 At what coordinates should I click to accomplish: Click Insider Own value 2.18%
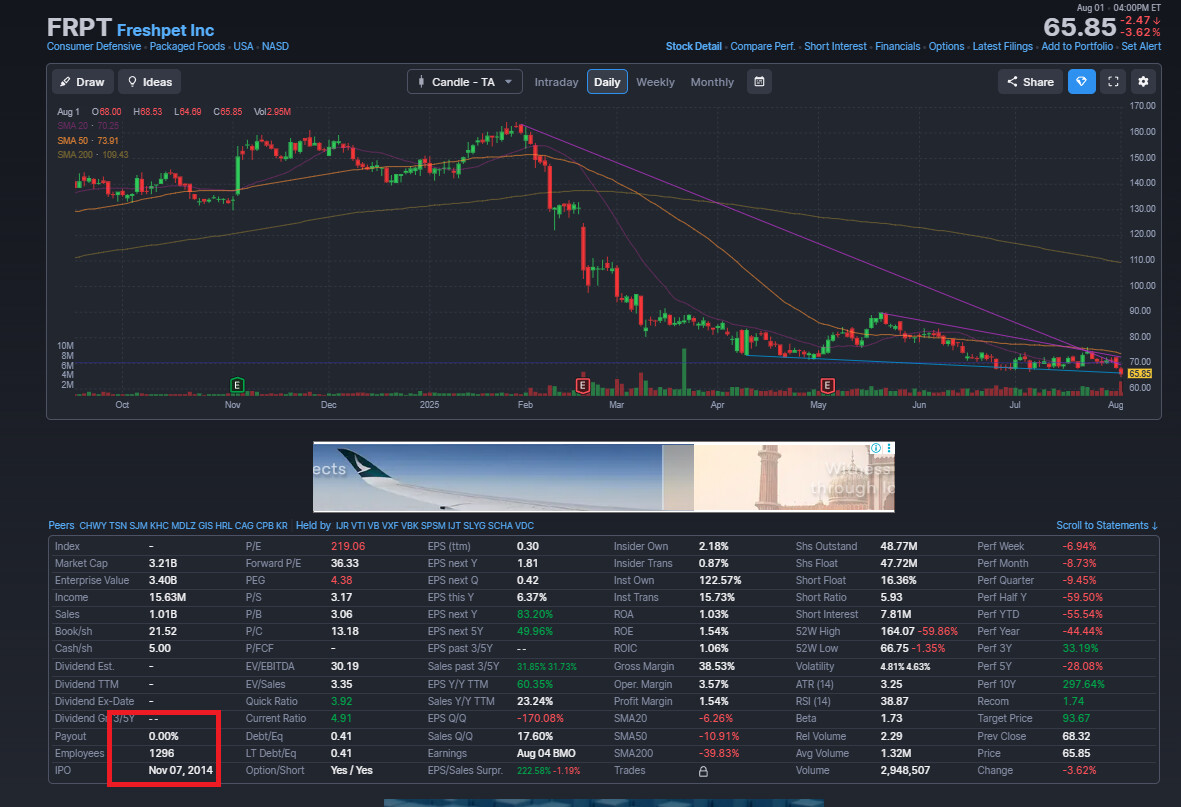[713, 546]
